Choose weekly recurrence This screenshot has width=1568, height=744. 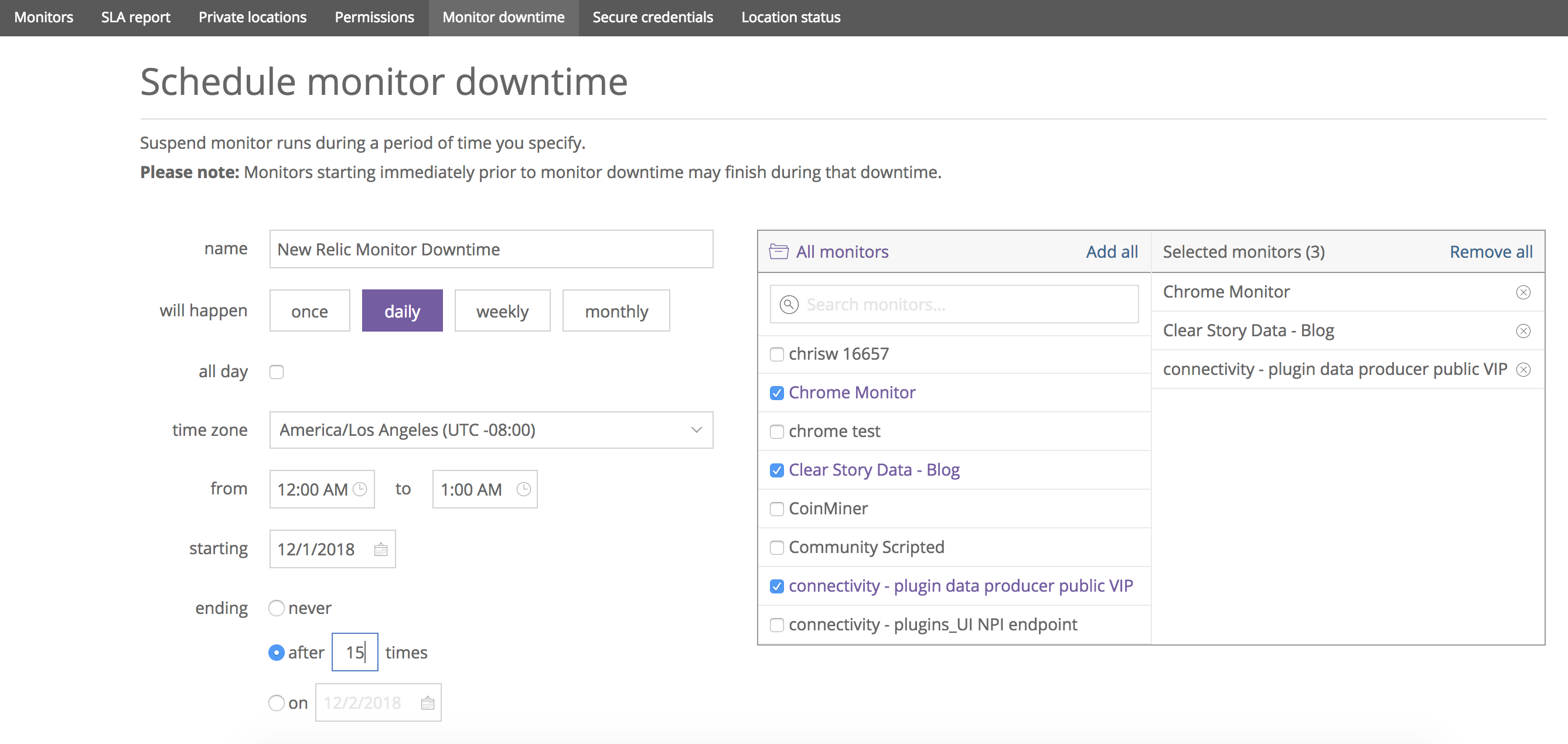[502, 311]
